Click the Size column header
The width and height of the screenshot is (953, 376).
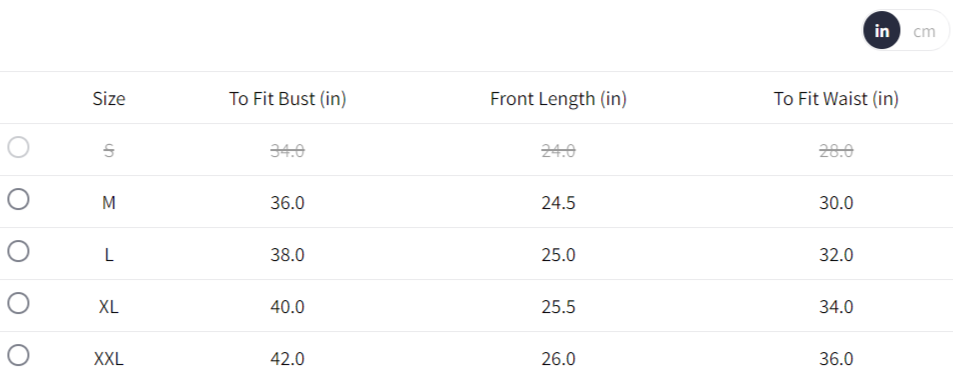pyautogui.click(x=109, y=98)
